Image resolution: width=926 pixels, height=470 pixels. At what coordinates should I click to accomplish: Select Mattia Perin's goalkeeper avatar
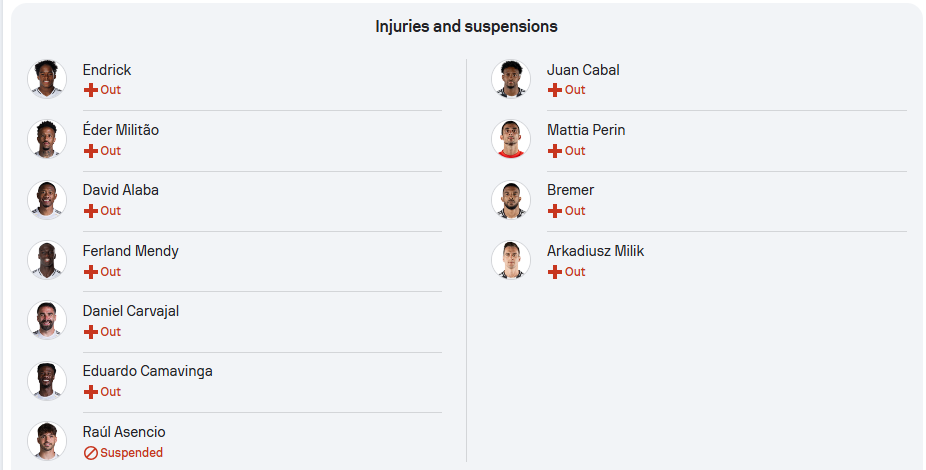[x=511, y=139]
